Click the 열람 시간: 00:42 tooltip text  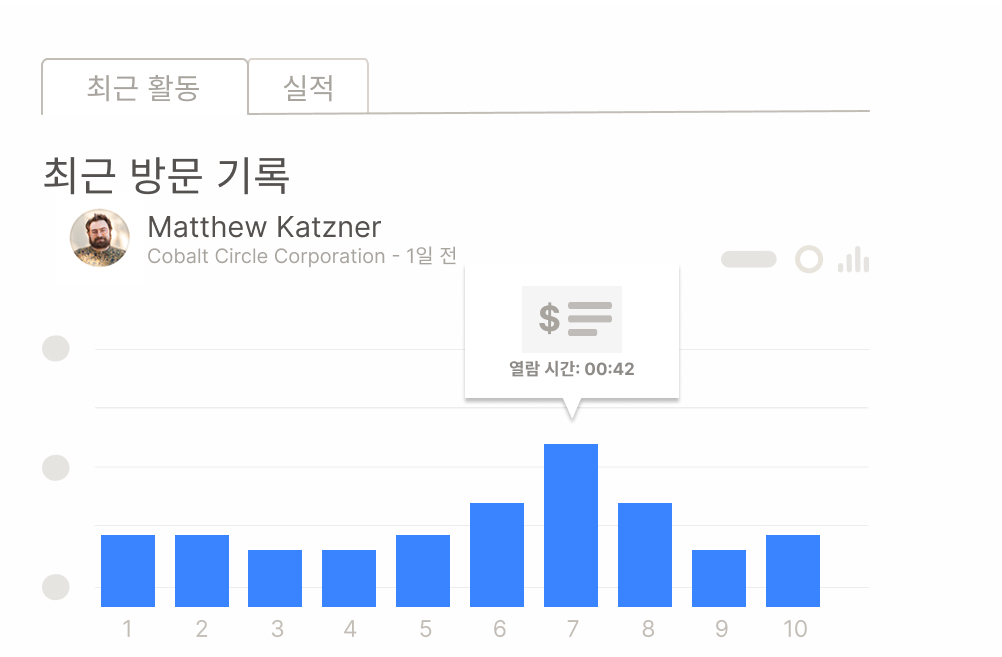(572, 370)
